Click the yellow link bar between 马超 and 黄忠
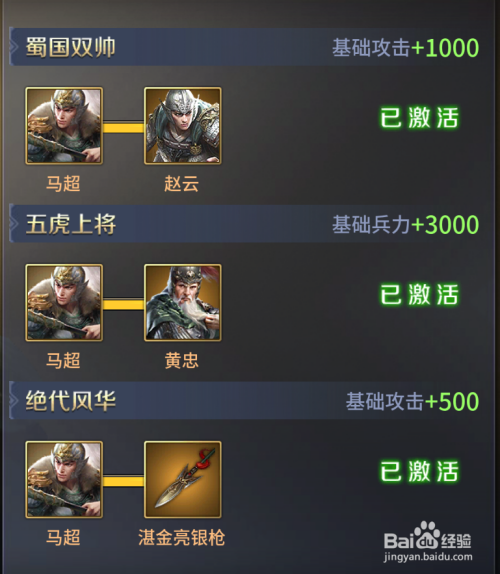500x574 pixels. [x=123, y=305]
